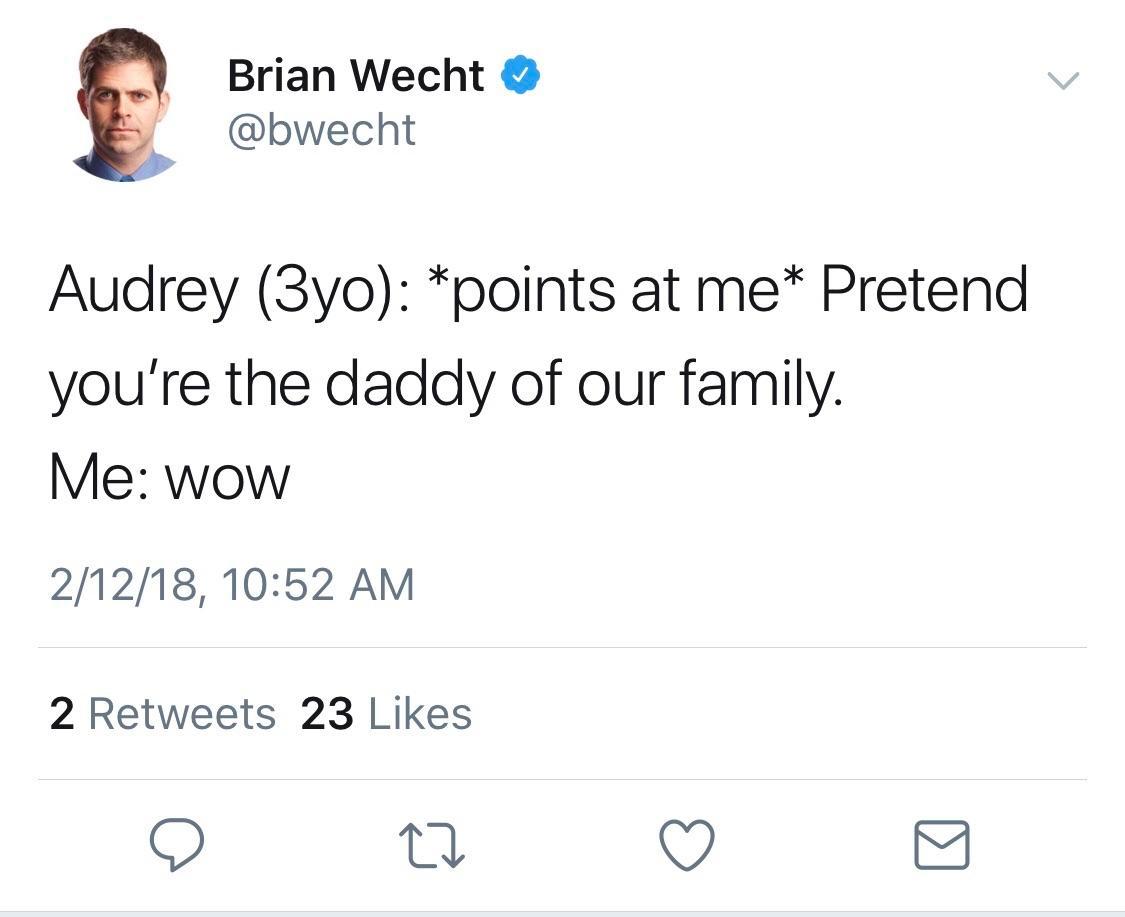
Task: Click the blue verified badge next to Brian Wecht
Action: pyautogui.click(x=522, y=73)
